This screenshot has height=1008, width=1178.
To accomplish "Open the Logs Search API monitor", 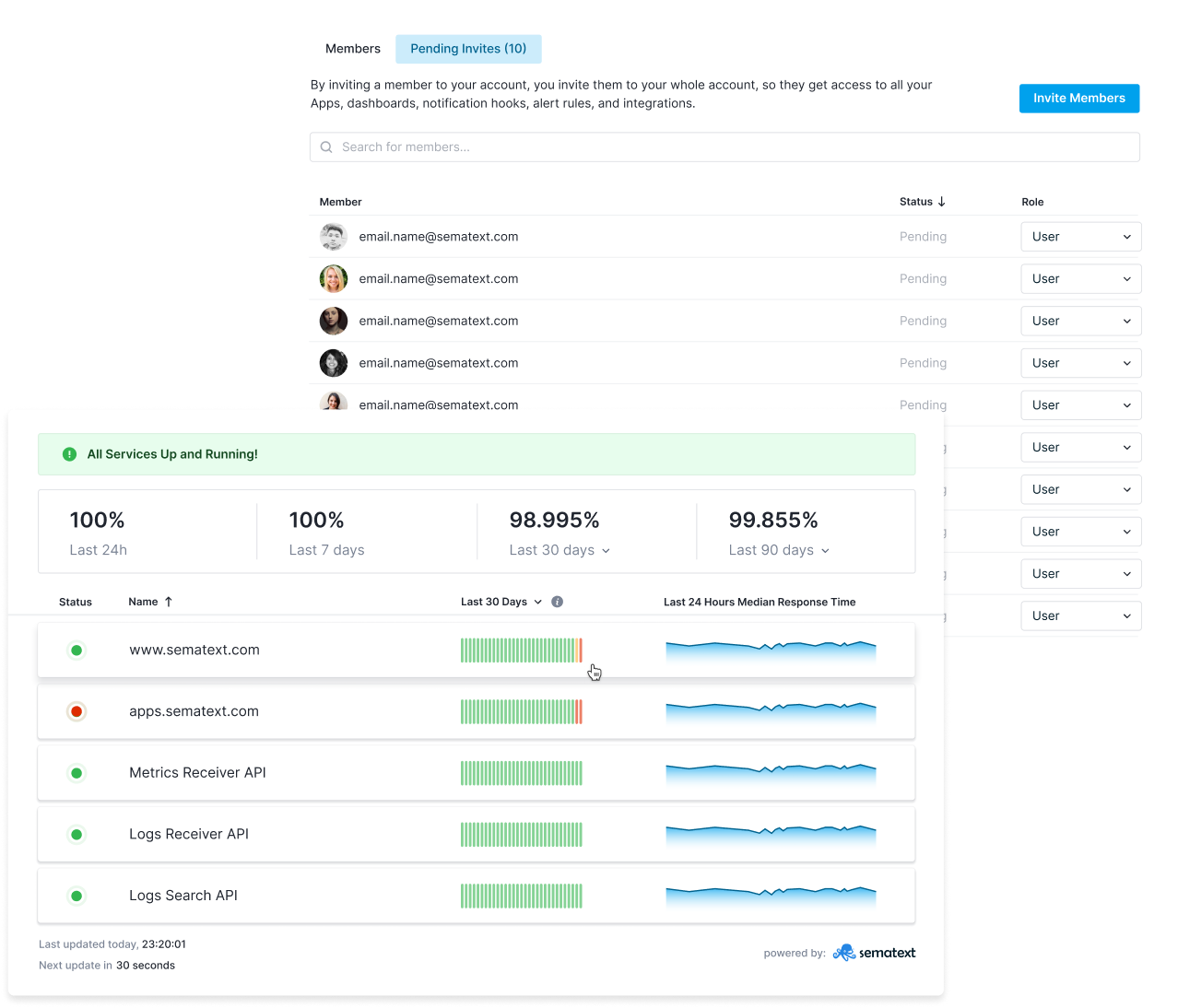I will click(x=183, y=896).
